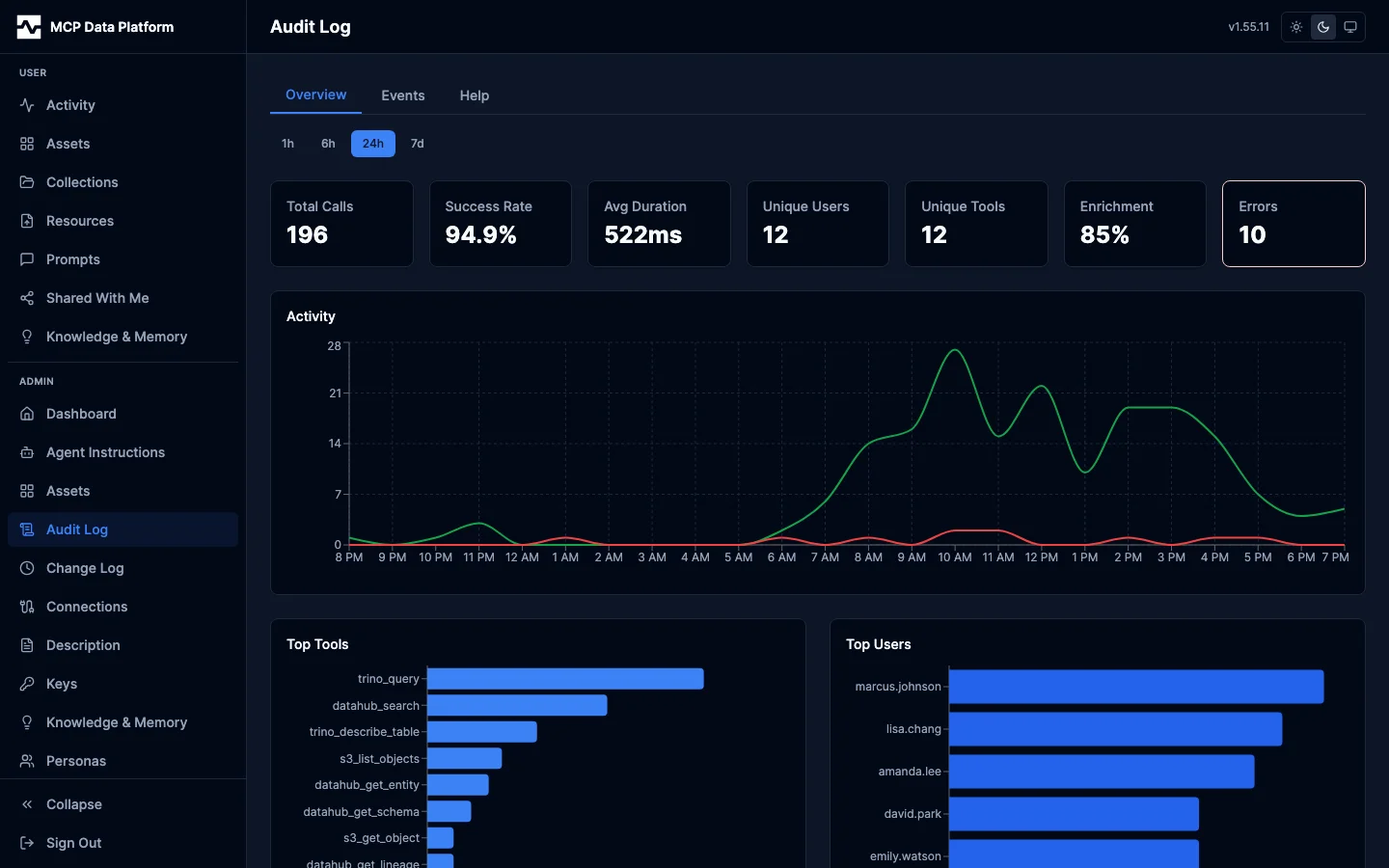Click the Change Log clock icon
This screenshot has width=1389, height=868.
point(27,568)
